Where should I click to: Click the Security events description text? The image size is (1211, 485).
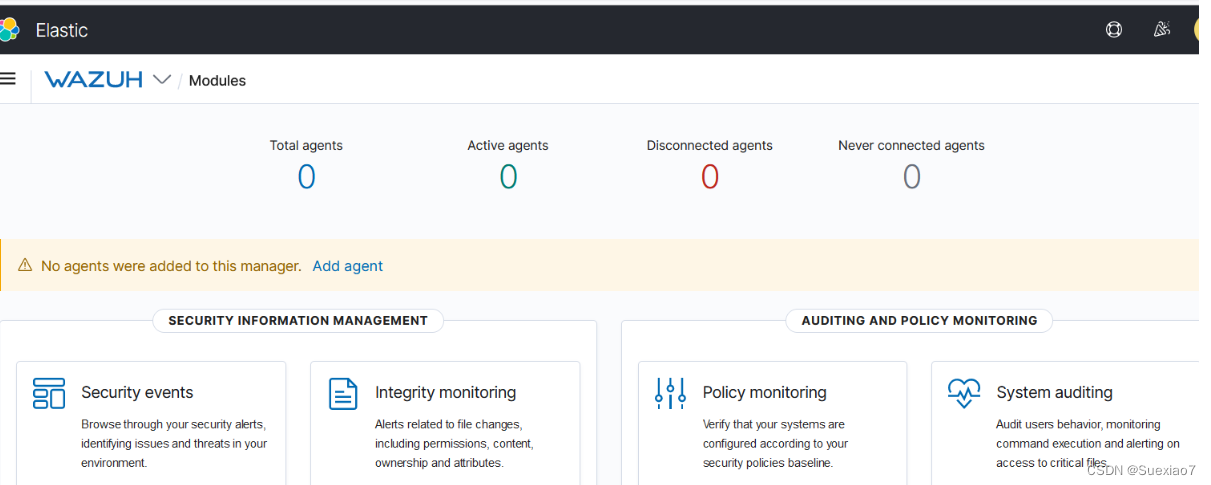click(x=174, y=444)
